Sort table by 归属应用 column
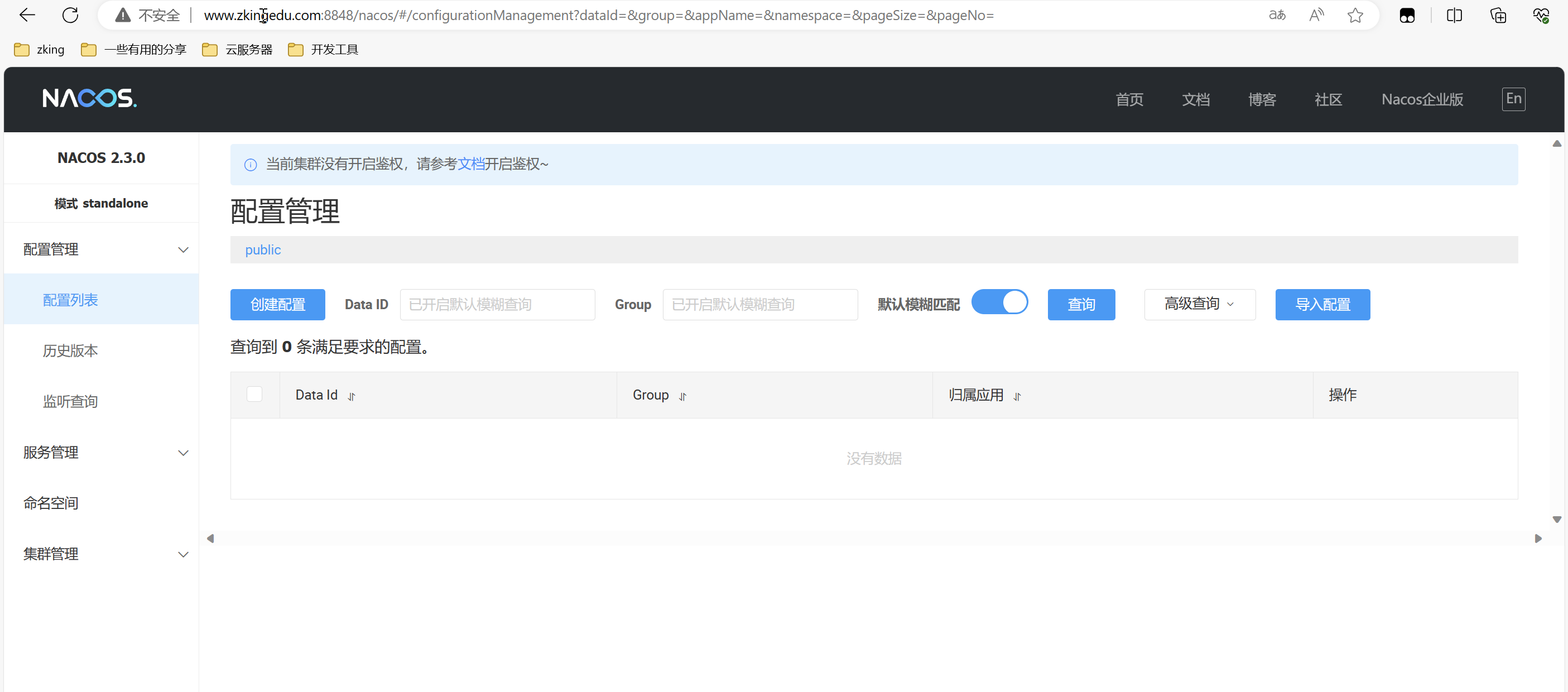Viewport: 1568px width, 692px height. (x=1017, y=396)
